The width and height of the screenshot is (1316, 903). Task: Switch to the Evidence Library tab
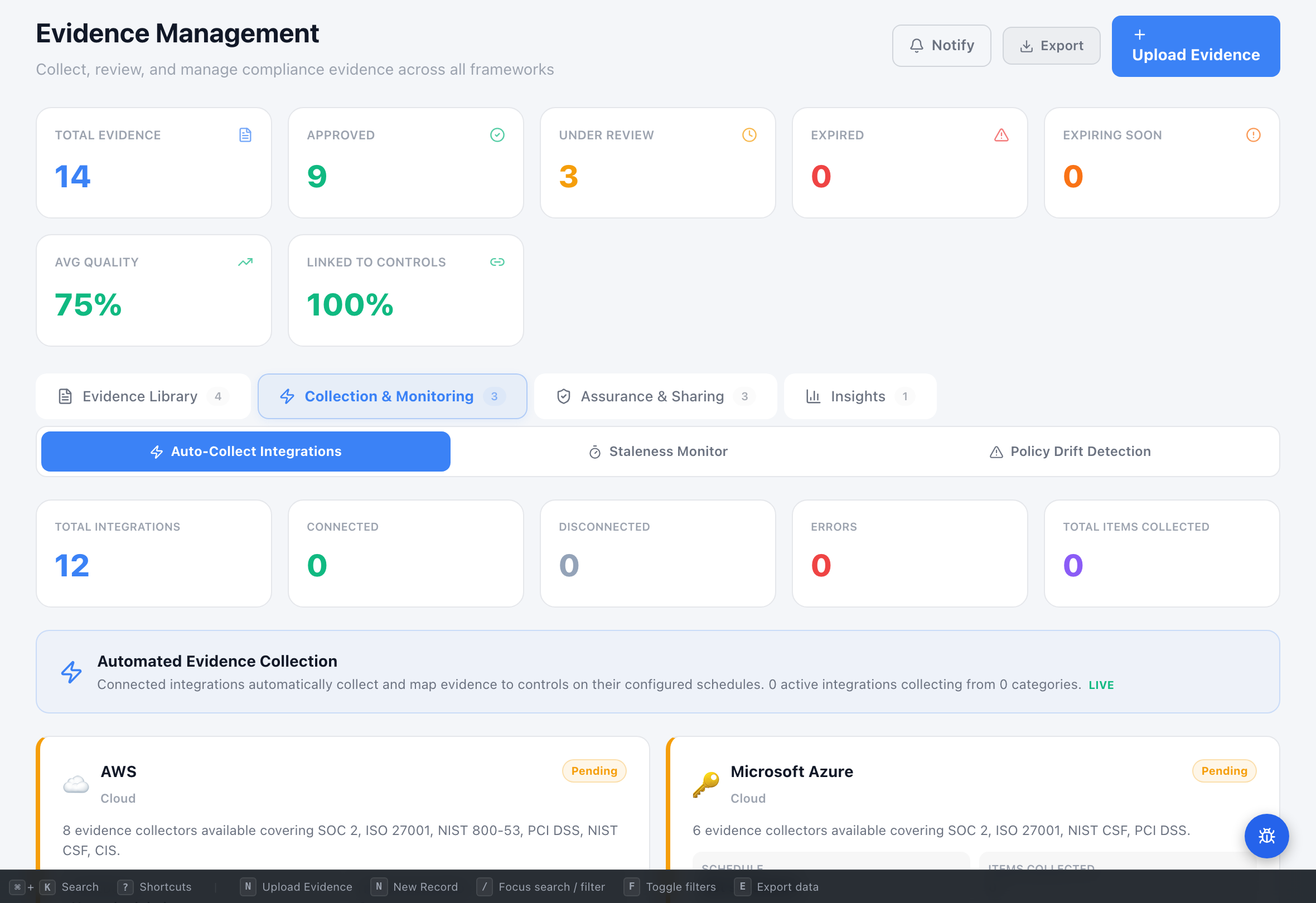(139, 396)
